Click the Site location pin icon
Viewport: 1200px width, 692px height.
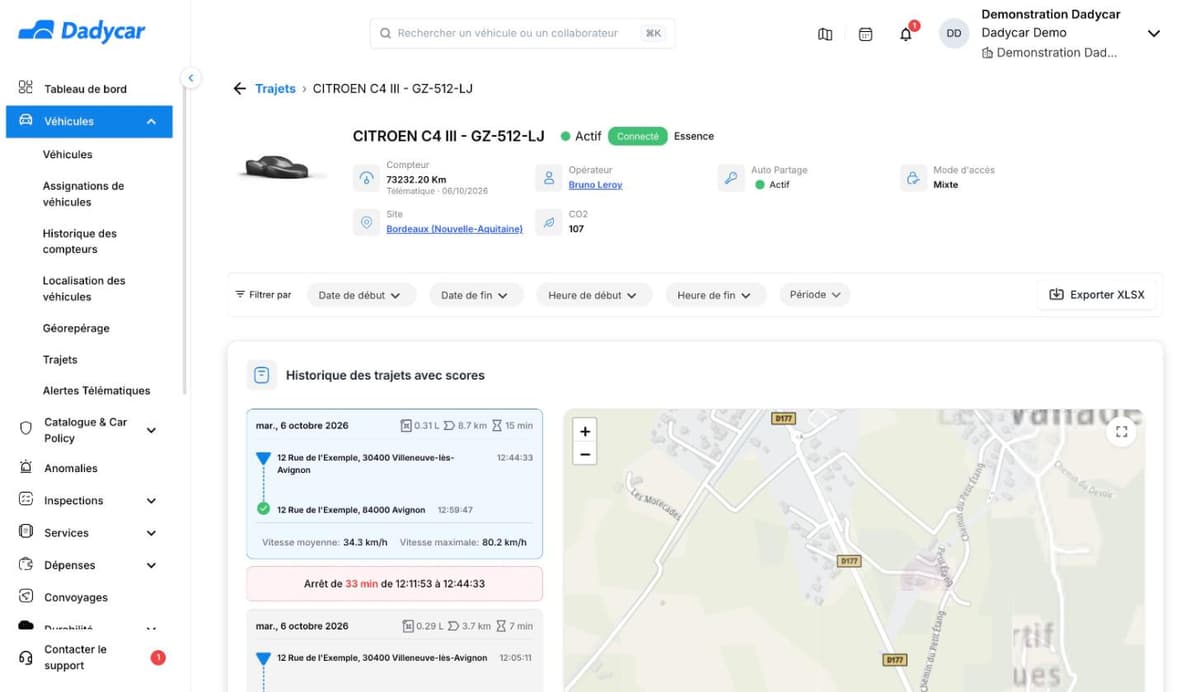tap(367, 223)
